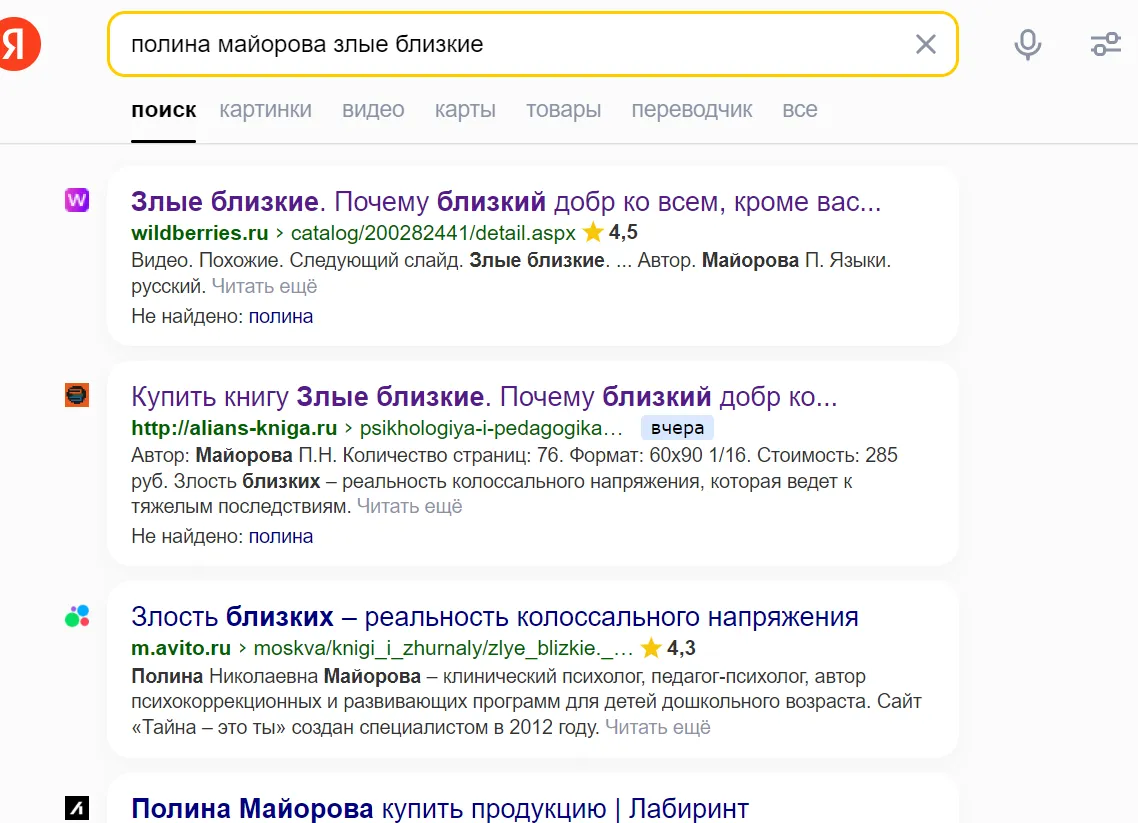The width and height of the screenshot is (1138, 823).
Task: Open search settings sliders icon
Action: click(1105, 44)
